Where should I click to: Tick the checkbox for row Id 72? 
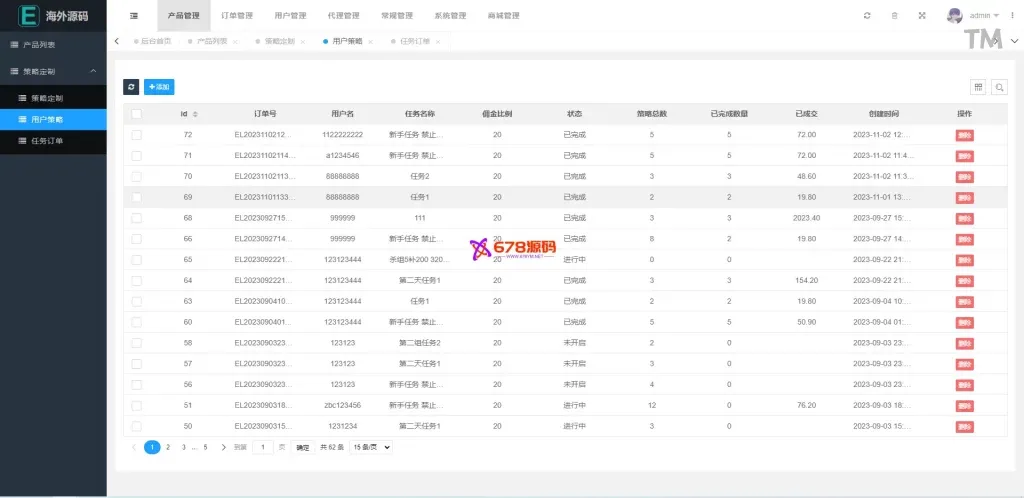point(137,134)
